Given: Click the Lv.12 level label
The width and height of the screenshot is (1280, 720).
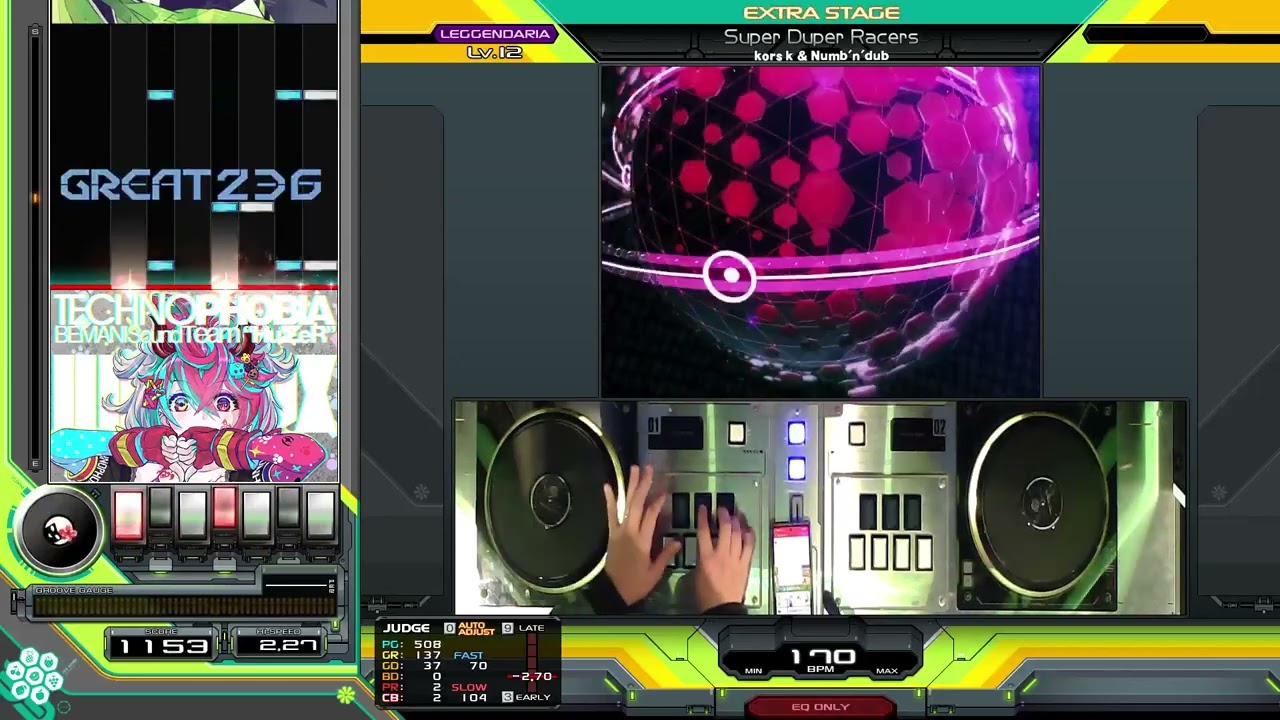Looking at the screenshot, I should pyautogui.click(x=494, y=52).
